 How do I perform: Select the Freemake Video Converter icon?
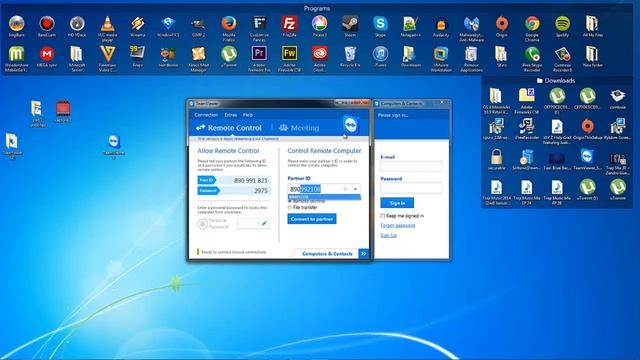(x=107, y=59)
